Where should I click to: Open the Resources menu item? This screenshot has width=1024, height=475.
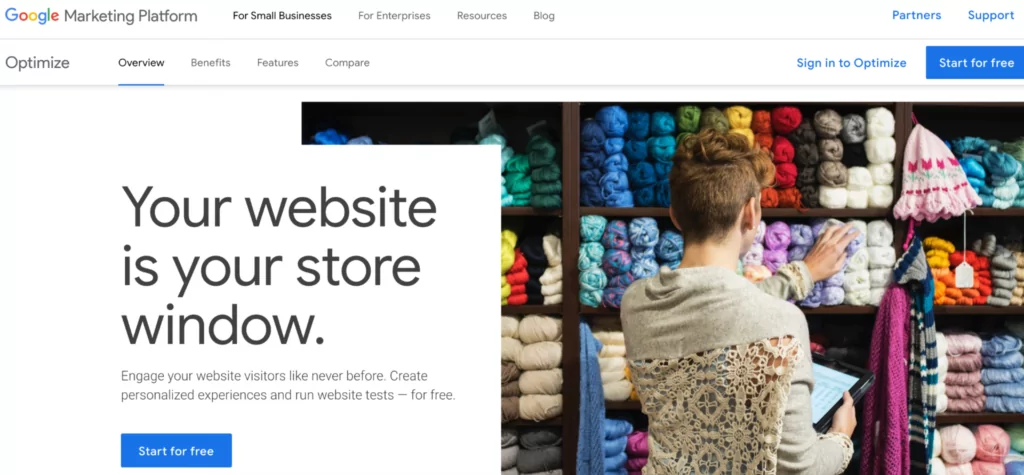[482, 16]
